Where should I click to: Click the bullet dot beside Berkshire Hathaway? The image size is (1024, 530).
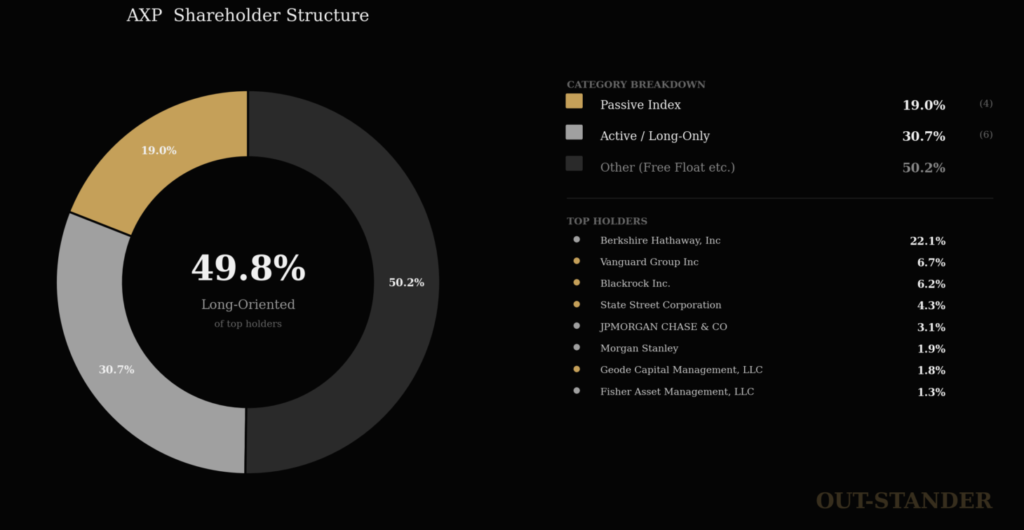click(x=576, y=240)
